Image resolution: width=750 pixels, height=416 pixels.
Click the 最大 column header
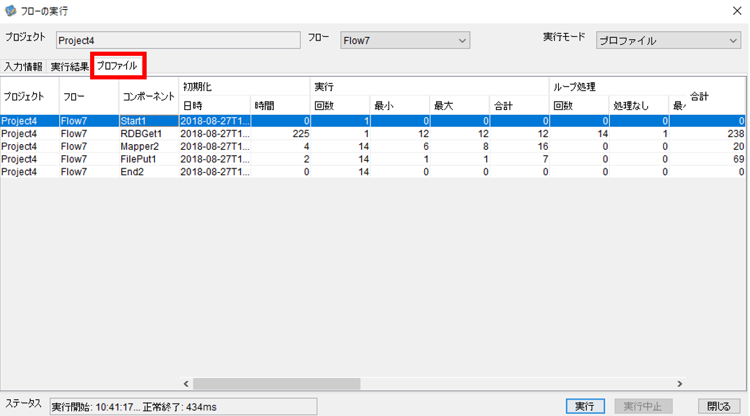(459, 106)
